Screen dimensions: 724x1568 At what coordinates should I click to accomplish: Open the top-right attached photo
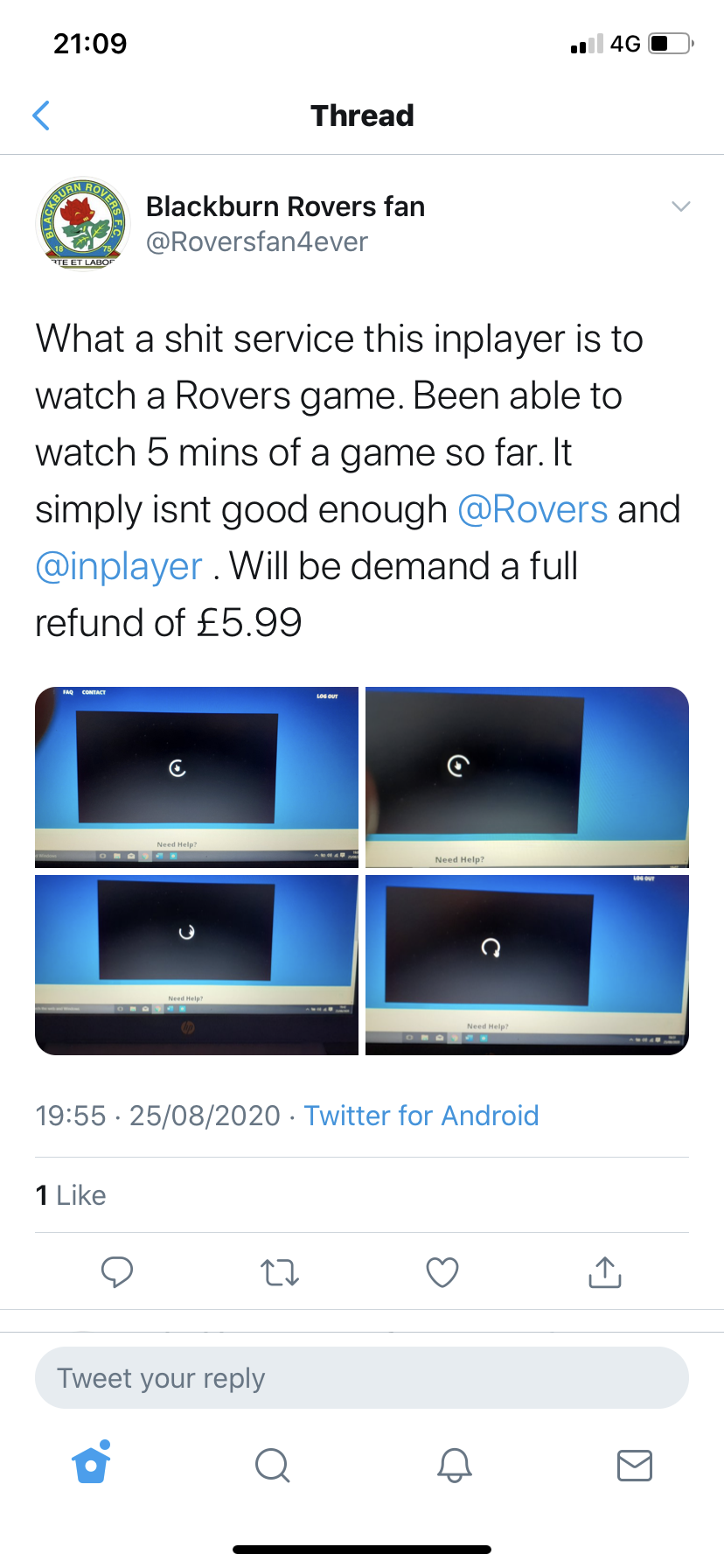pos(527,777)
